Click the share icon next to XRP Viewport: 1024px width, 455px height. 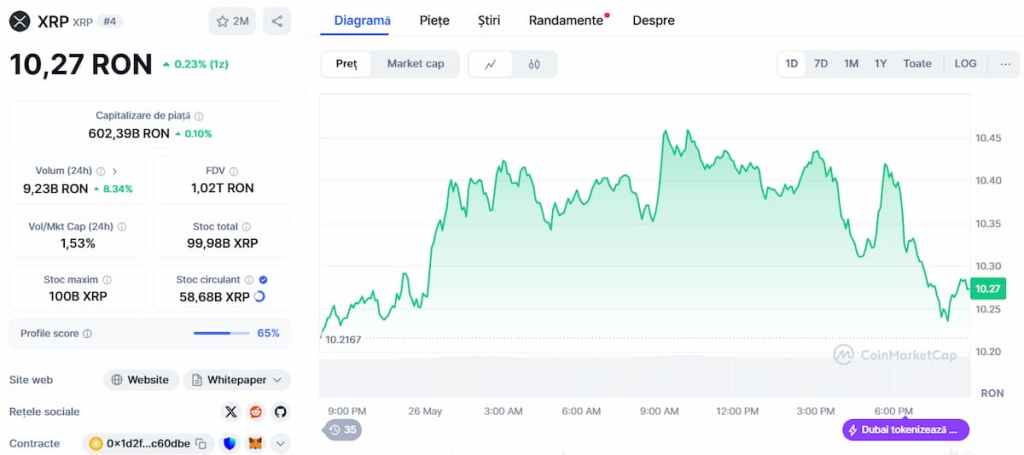(277, 21)
